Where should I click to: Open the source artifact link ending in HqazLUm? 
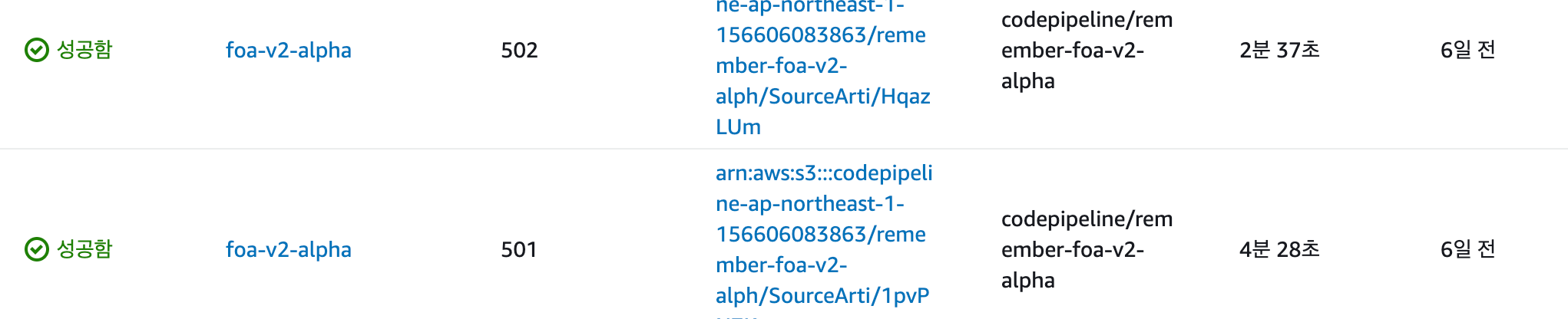(823, 66)
